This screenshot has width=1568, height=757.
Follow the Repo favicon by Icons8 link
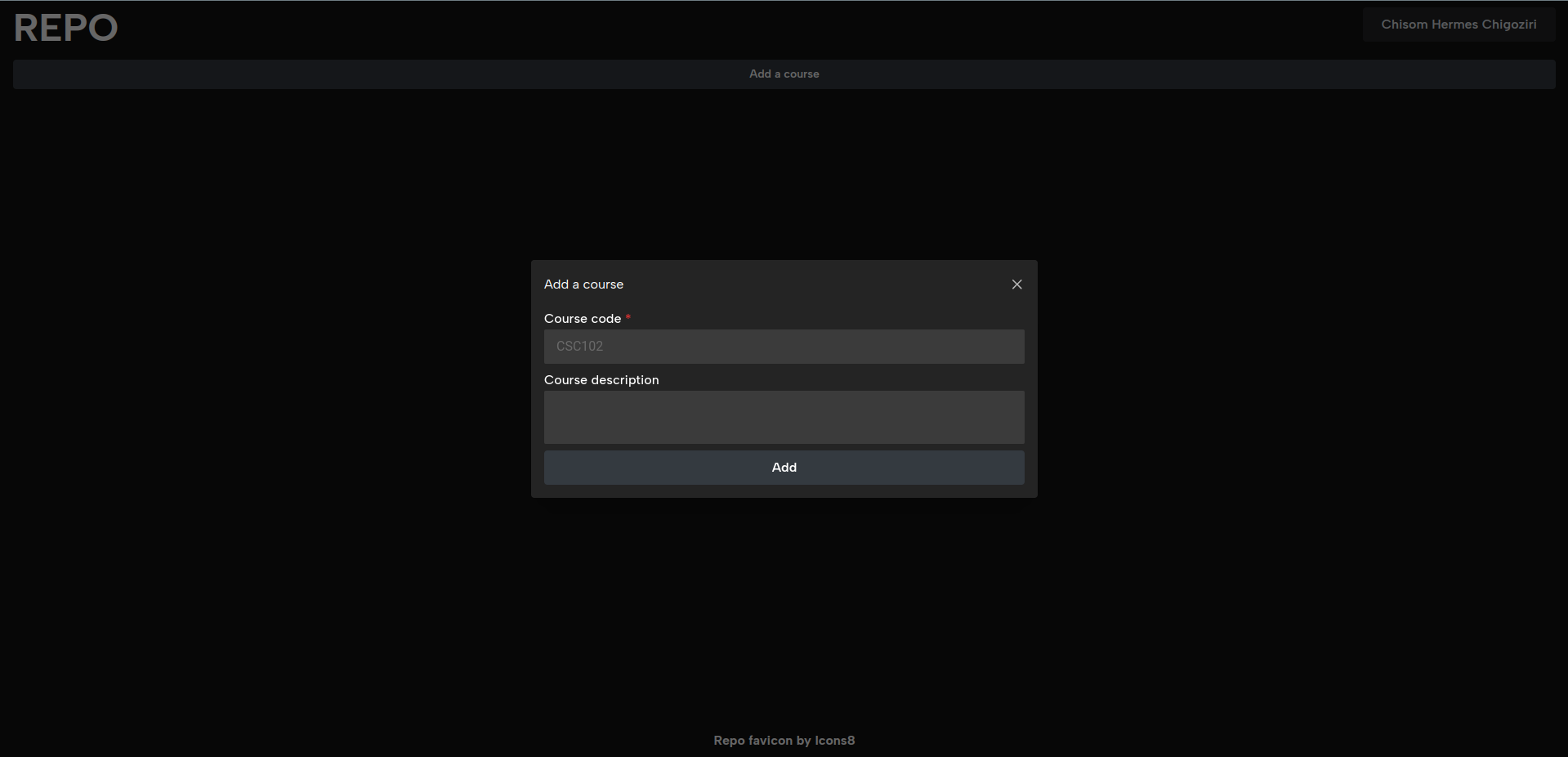click(784, 741)
